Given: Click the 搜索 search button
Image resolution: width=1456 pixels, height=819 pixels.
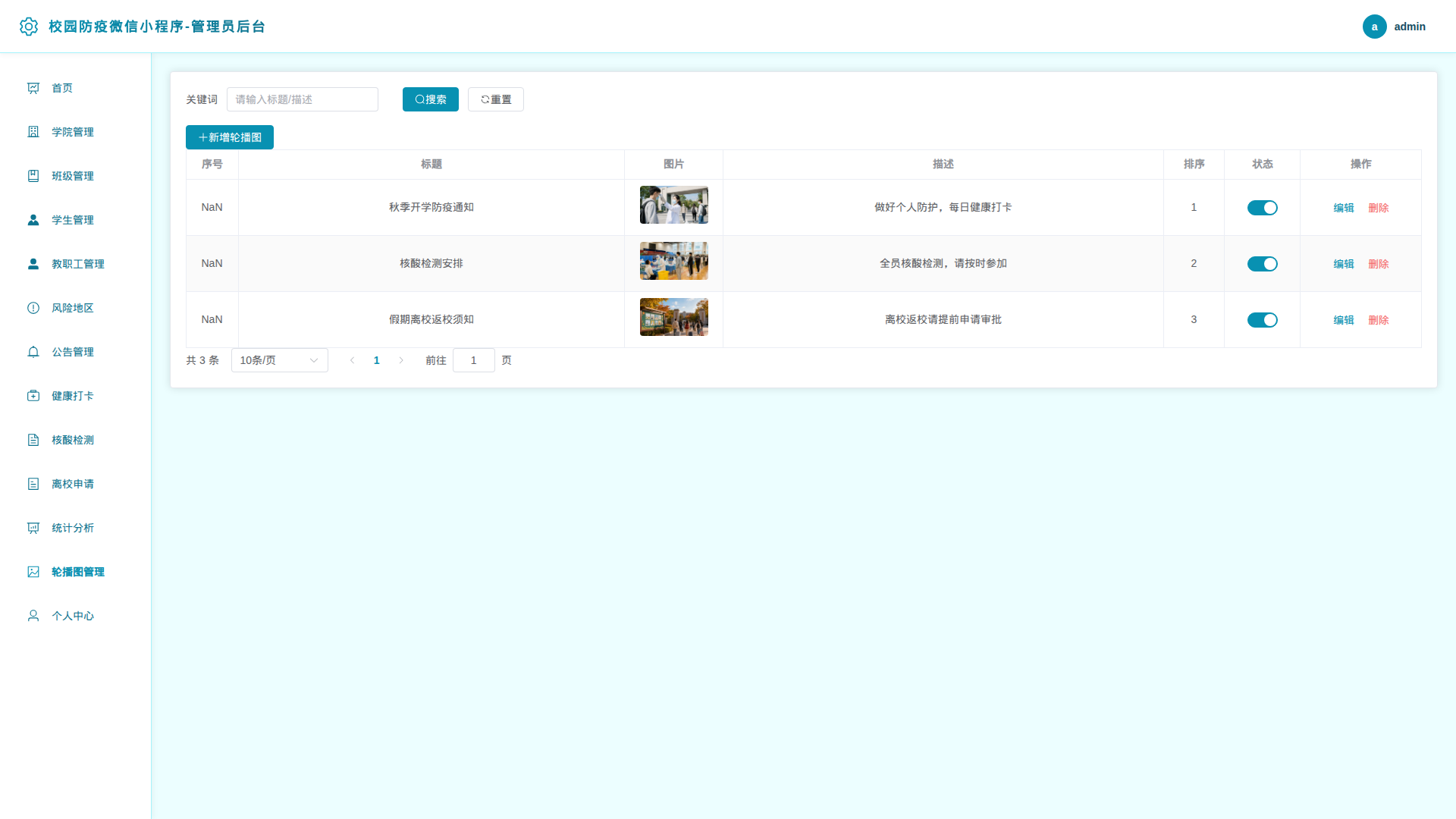Looking at the screenshot, I should [430, 99].
